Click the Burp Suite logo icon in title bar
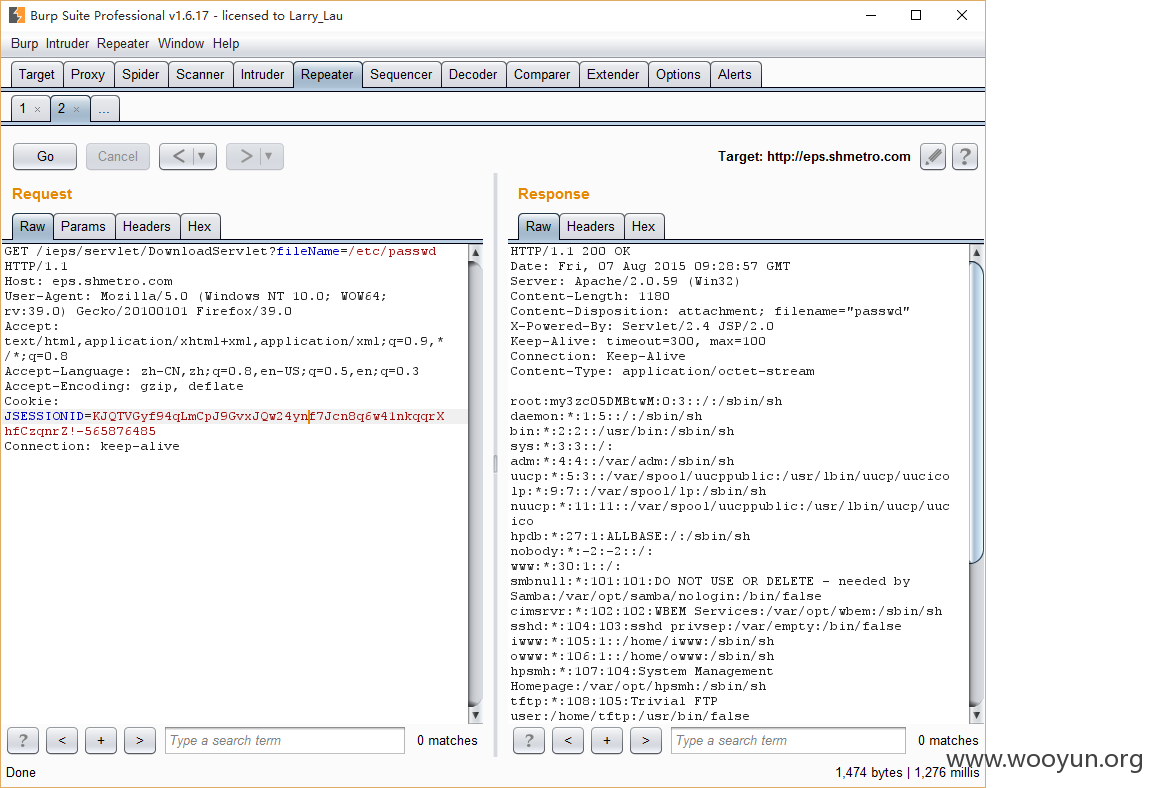This screenshot has height=788, width=1152. coord(16,15)
